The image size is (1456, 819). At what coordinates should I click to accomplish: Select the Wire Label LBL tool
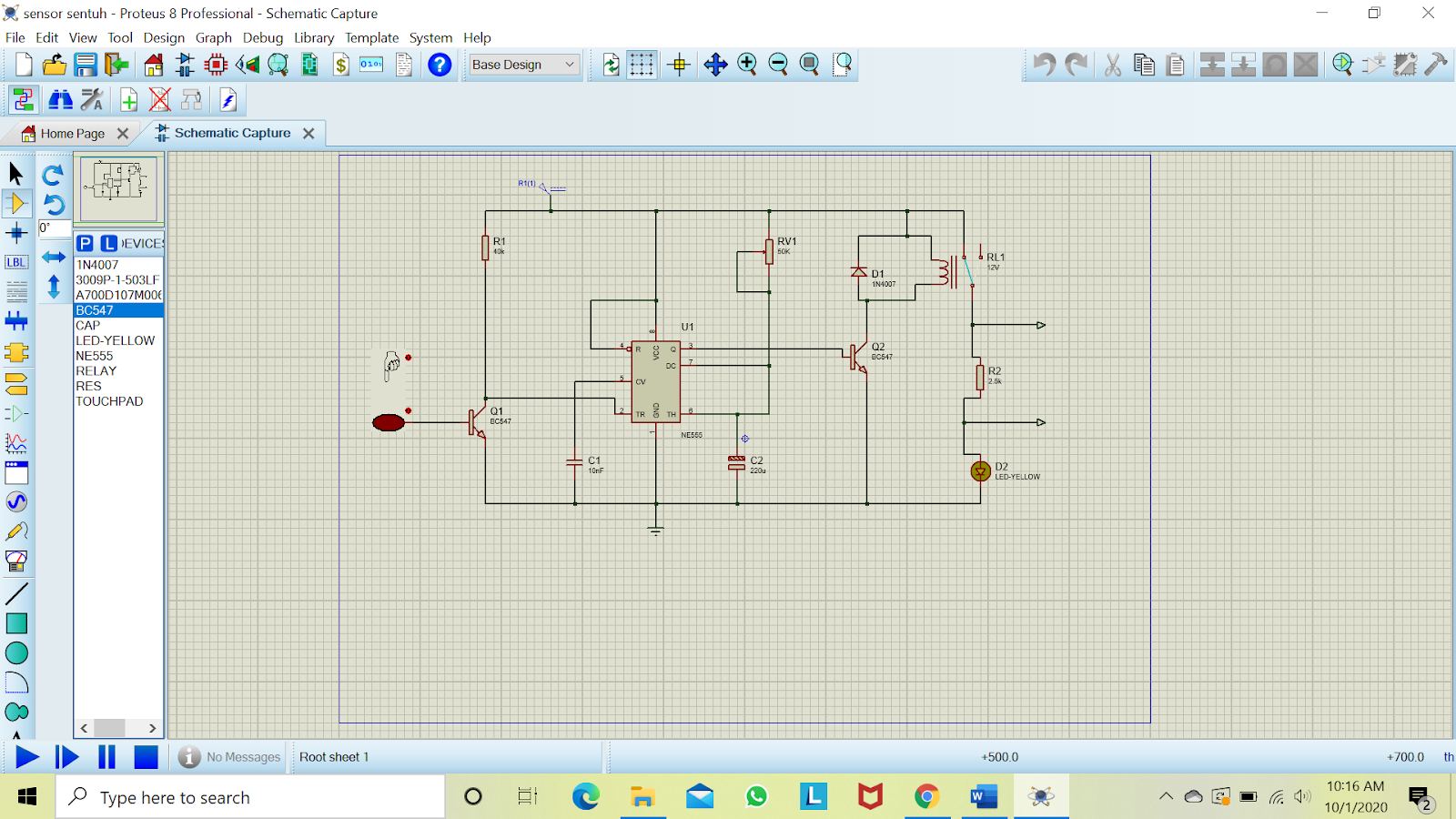point(16,262)
